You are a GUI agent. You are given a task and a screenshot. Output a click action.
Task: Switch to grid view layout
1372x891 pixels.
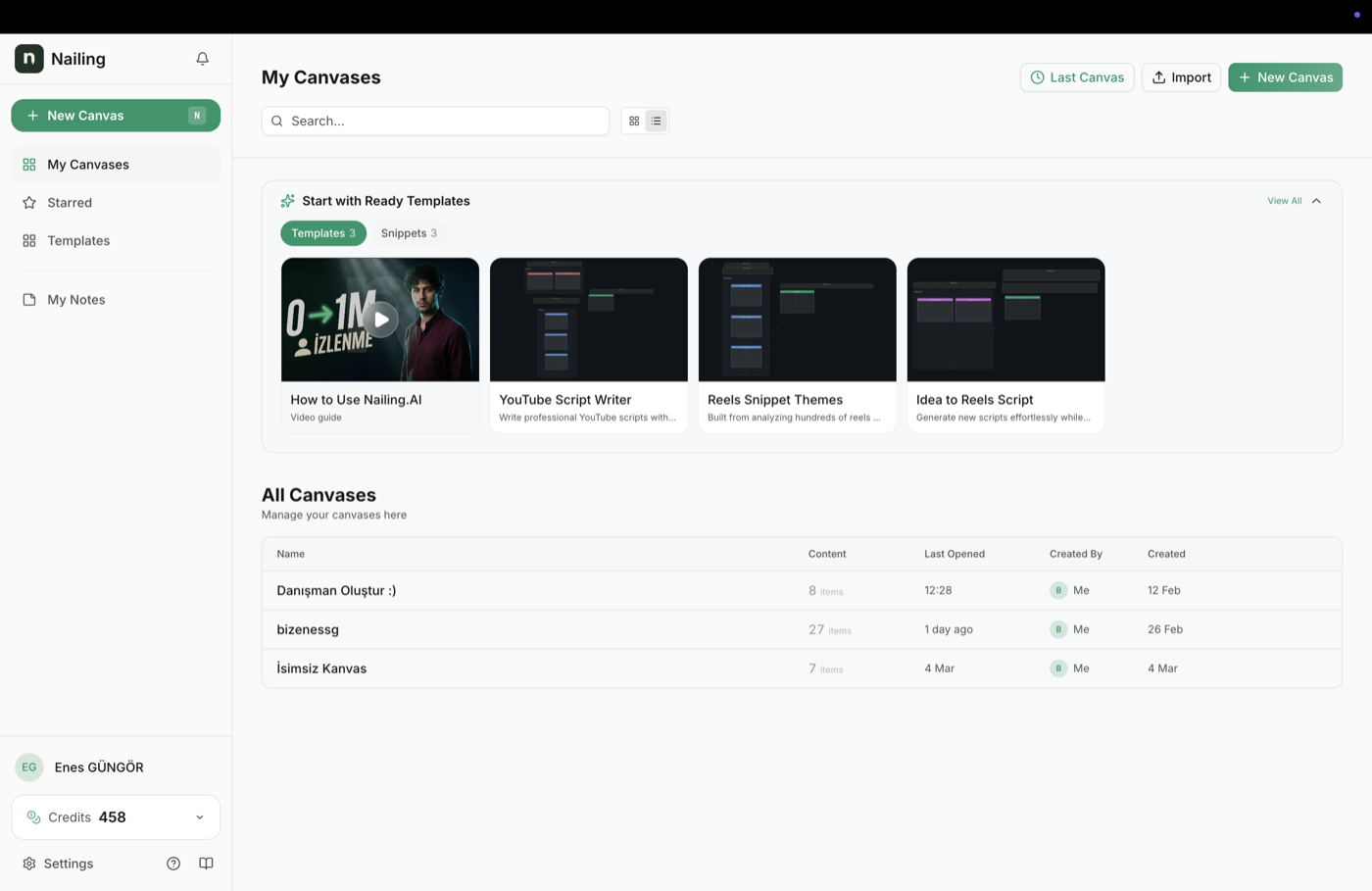[x=634, y=122]
